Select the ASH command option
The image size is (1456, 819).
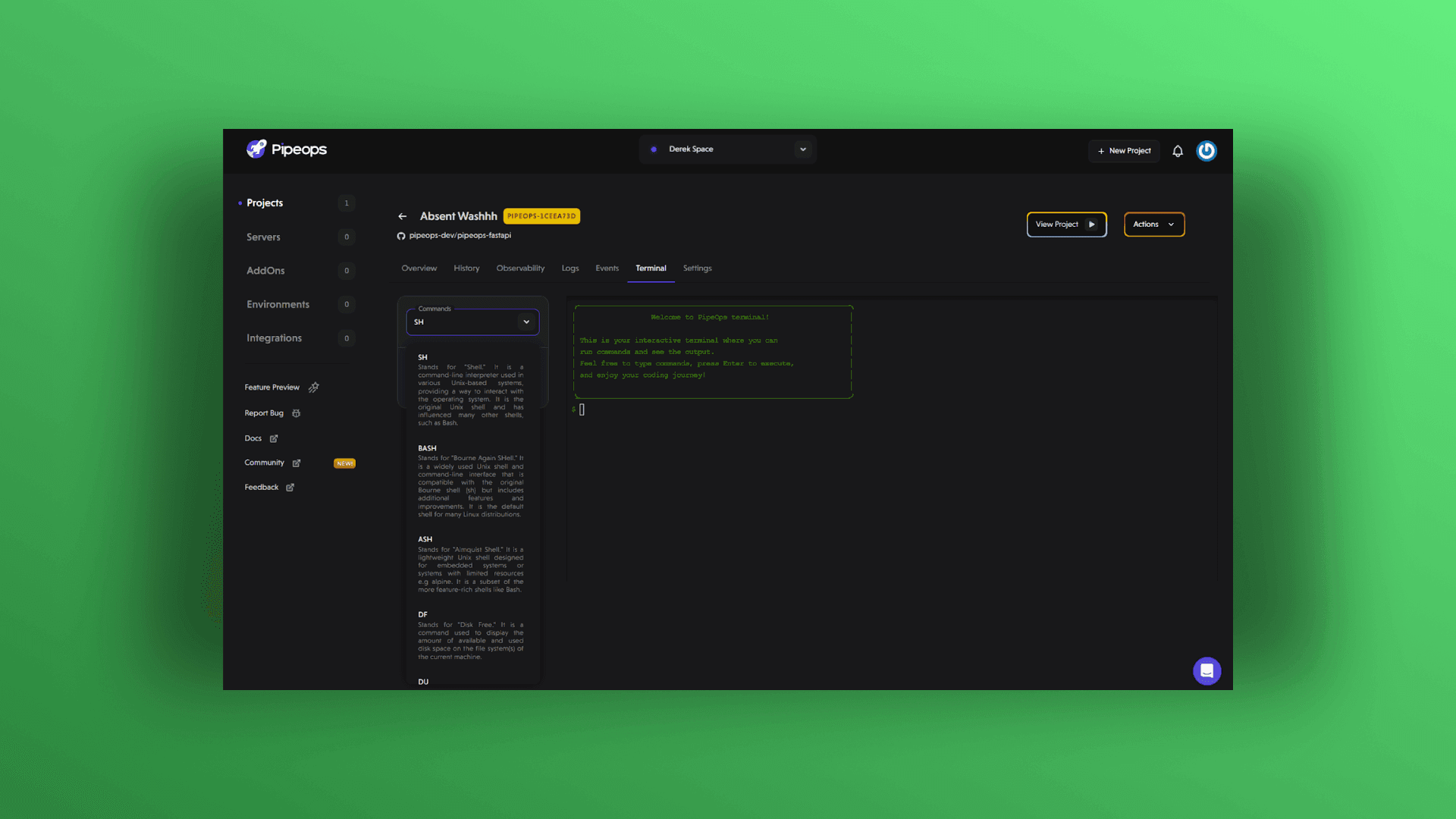coord(471,565)
